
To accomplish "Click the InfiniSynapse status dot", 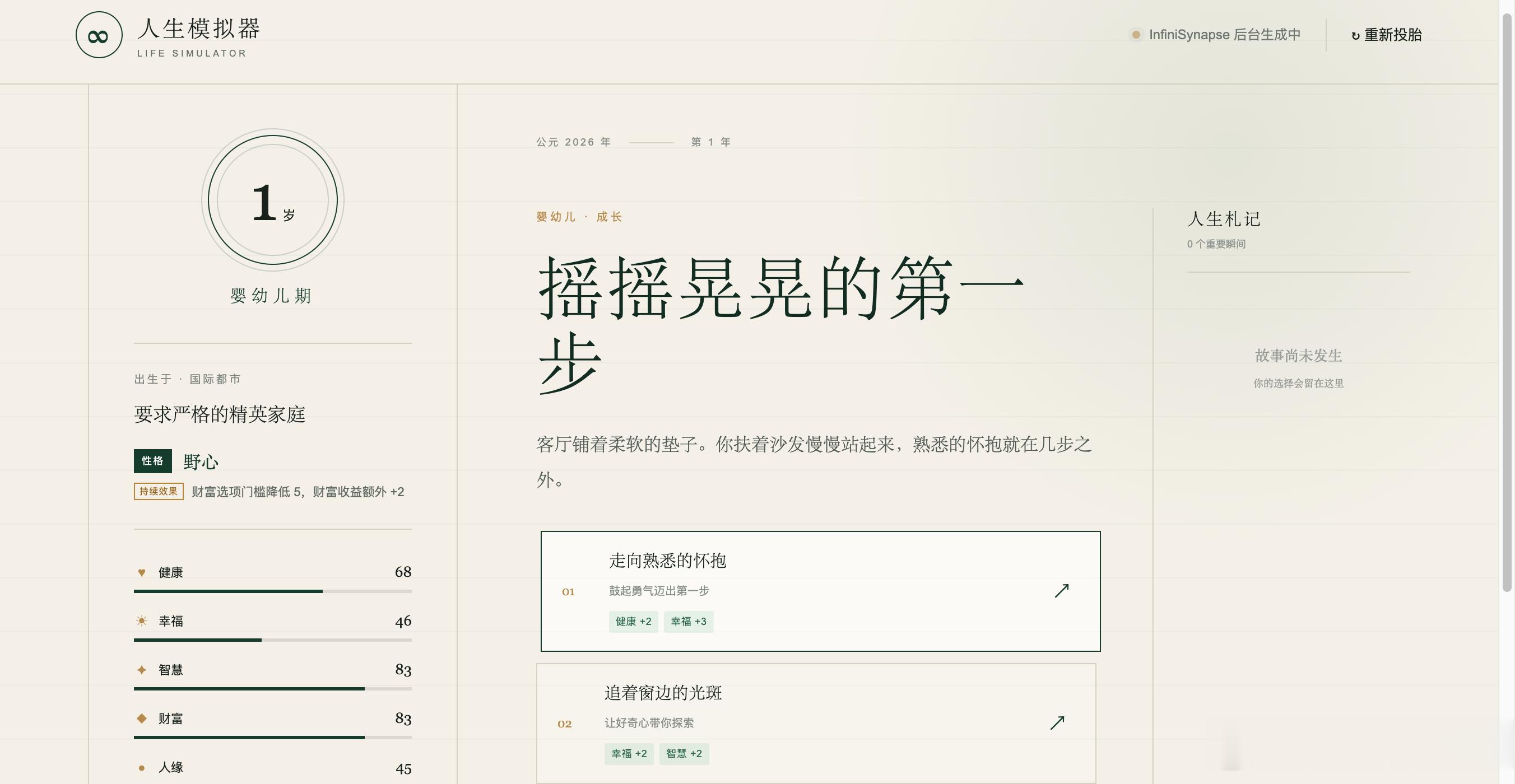I will 1136,35.
